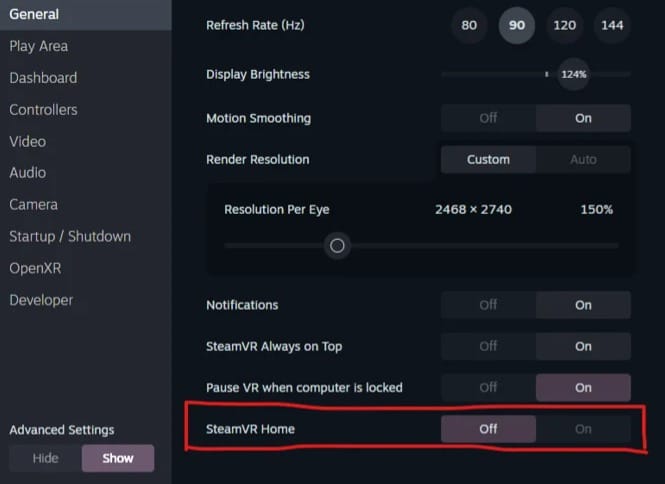This screenshot has height=484, width=665.
Task: Turn SteamVR Home on
Action: coord(583,429)
